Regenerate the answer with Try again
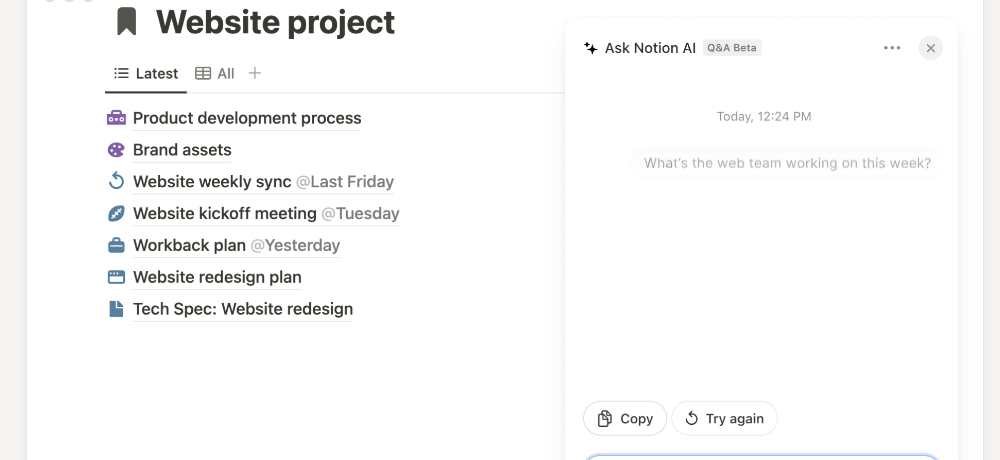1000x460 pixels. 724,419
